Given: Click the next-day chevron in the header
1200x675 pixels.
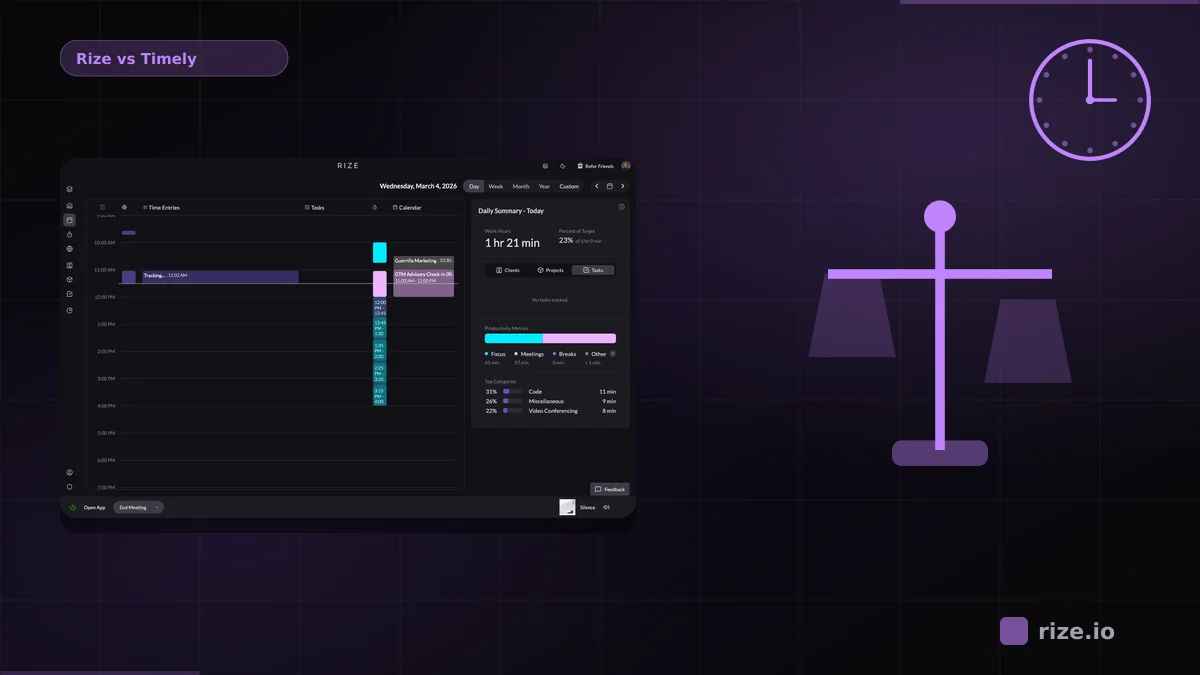Looking at the screenshot, I should pyautogui.click(x=622, y=186).
